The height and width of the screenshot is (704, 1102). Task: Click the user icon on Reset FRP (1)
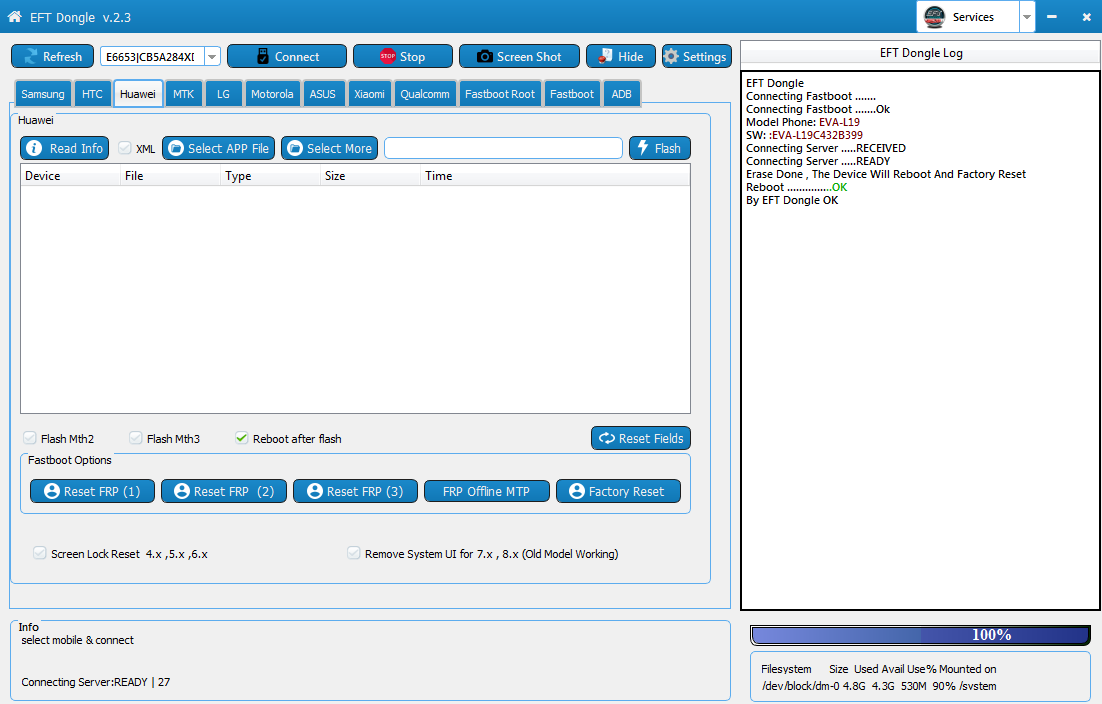[52, 491]
